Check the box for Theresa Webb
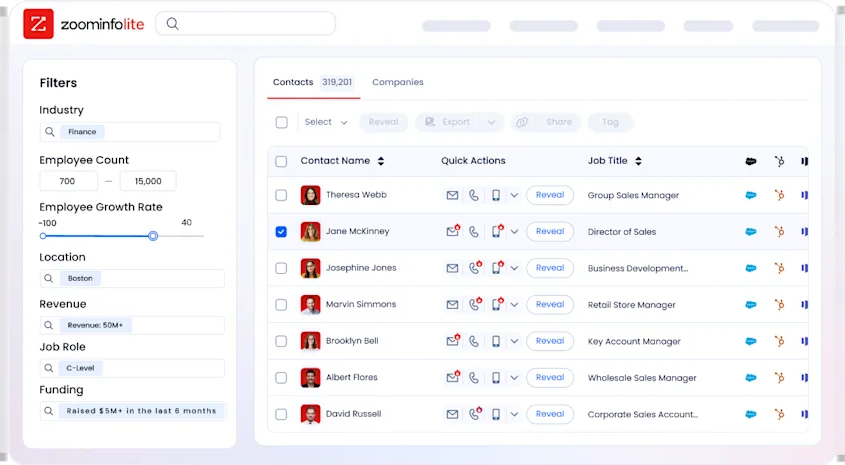This screenshot has height=465, width=845. (x=281, y=195)
